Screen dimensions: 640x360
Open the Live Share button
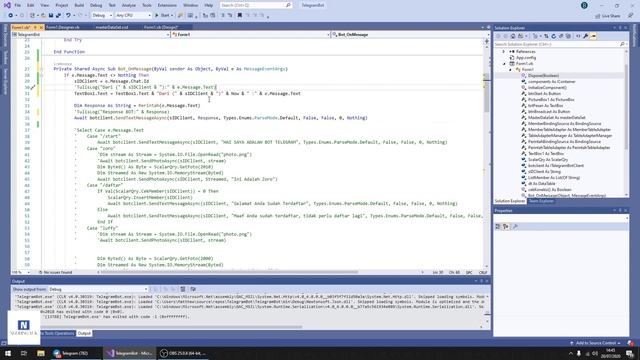(x=608, y=16)
